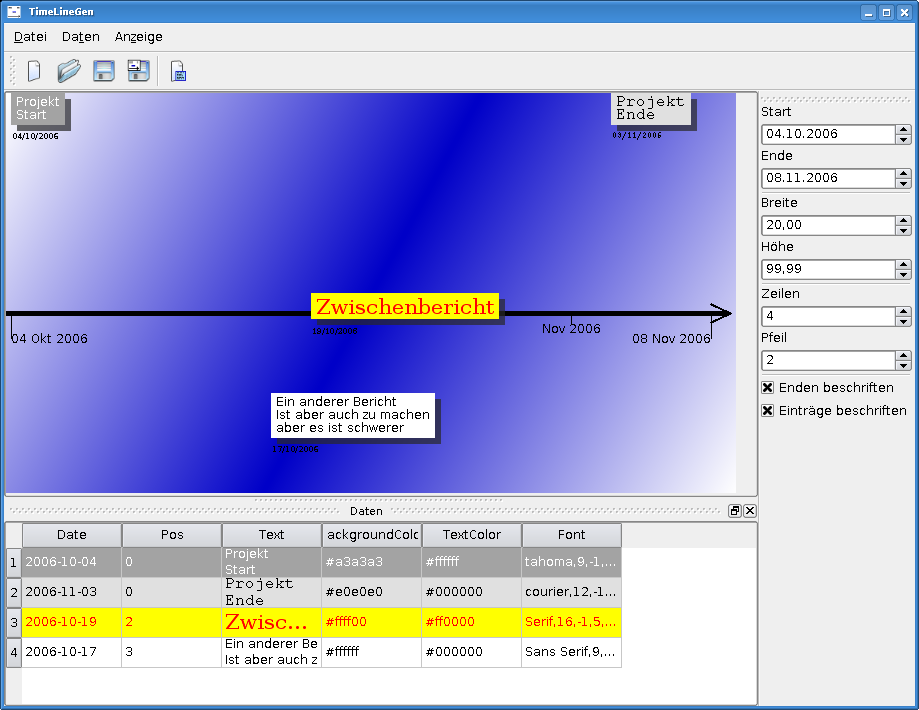The width and height of the screenshot is (919, 710).
Task: Select the #ffff00 background color cell
Action: coord(371,622)
